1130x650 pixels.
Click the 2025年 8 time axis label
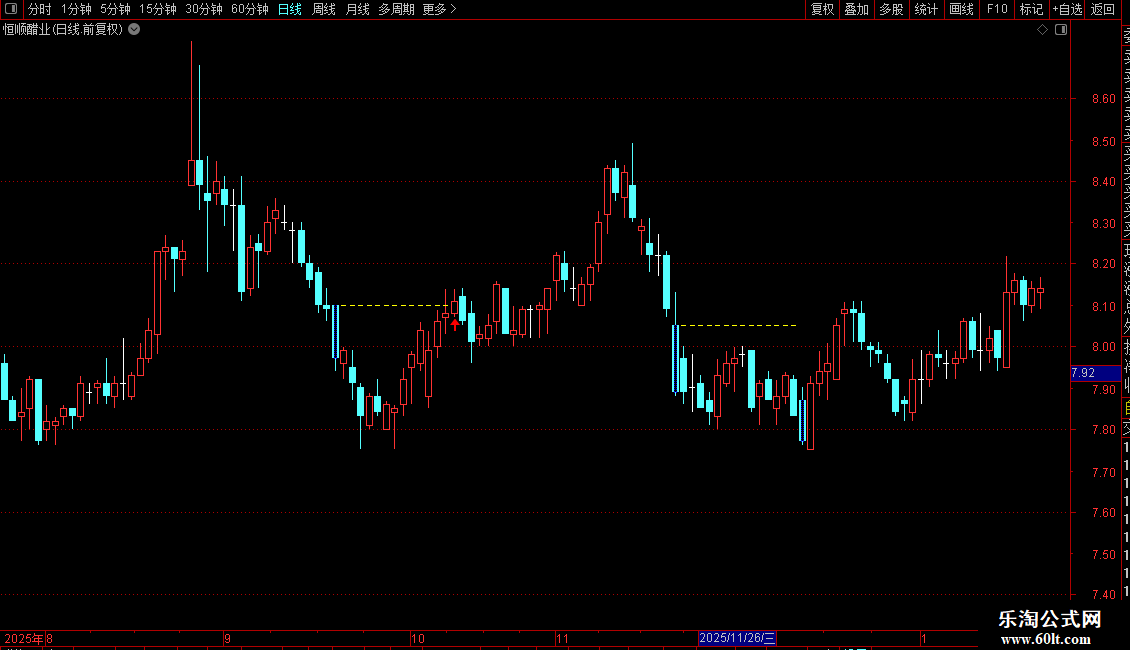click(x=28, y=638)
